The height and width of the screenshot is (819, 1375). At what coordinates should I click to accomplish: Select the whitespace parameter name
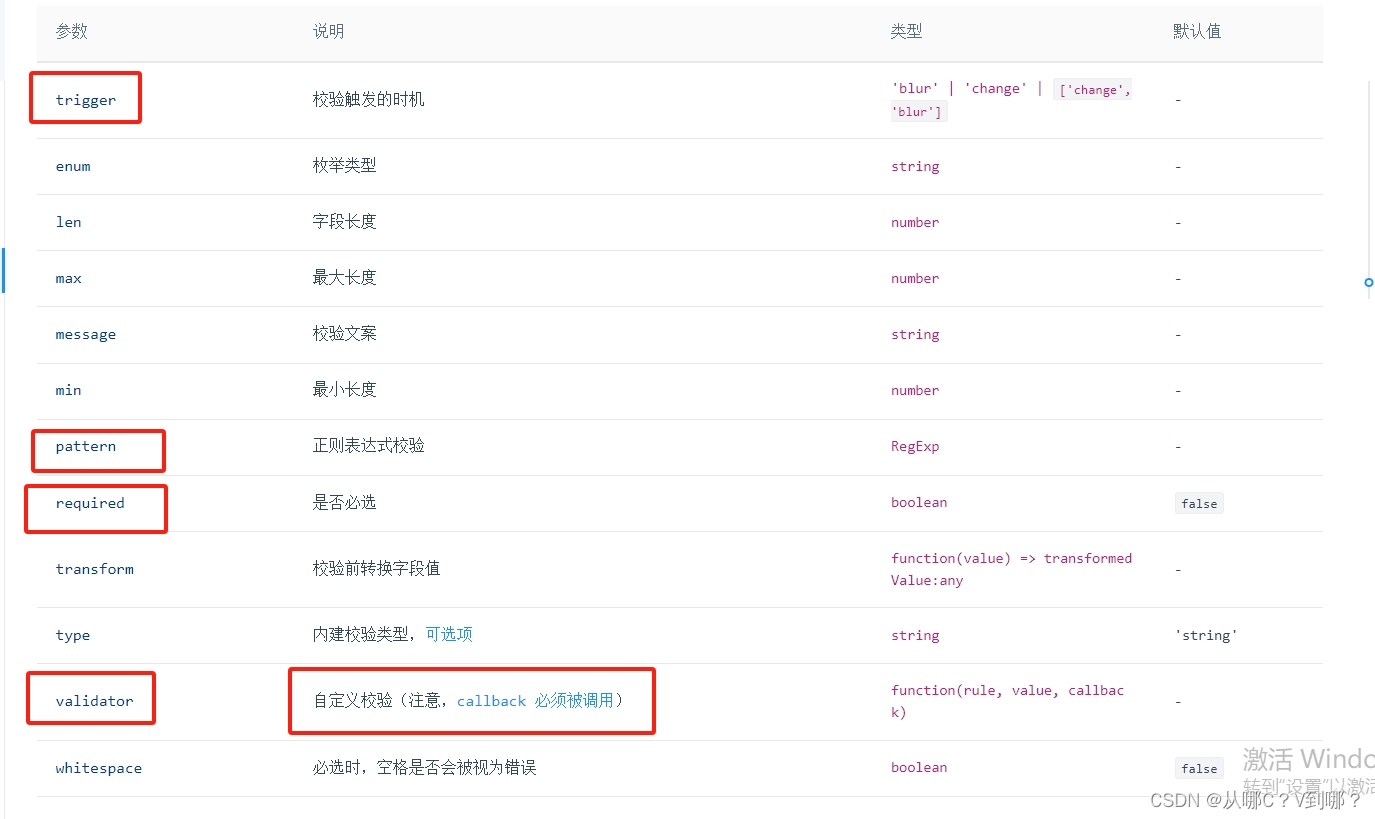(x=98, y=767)
